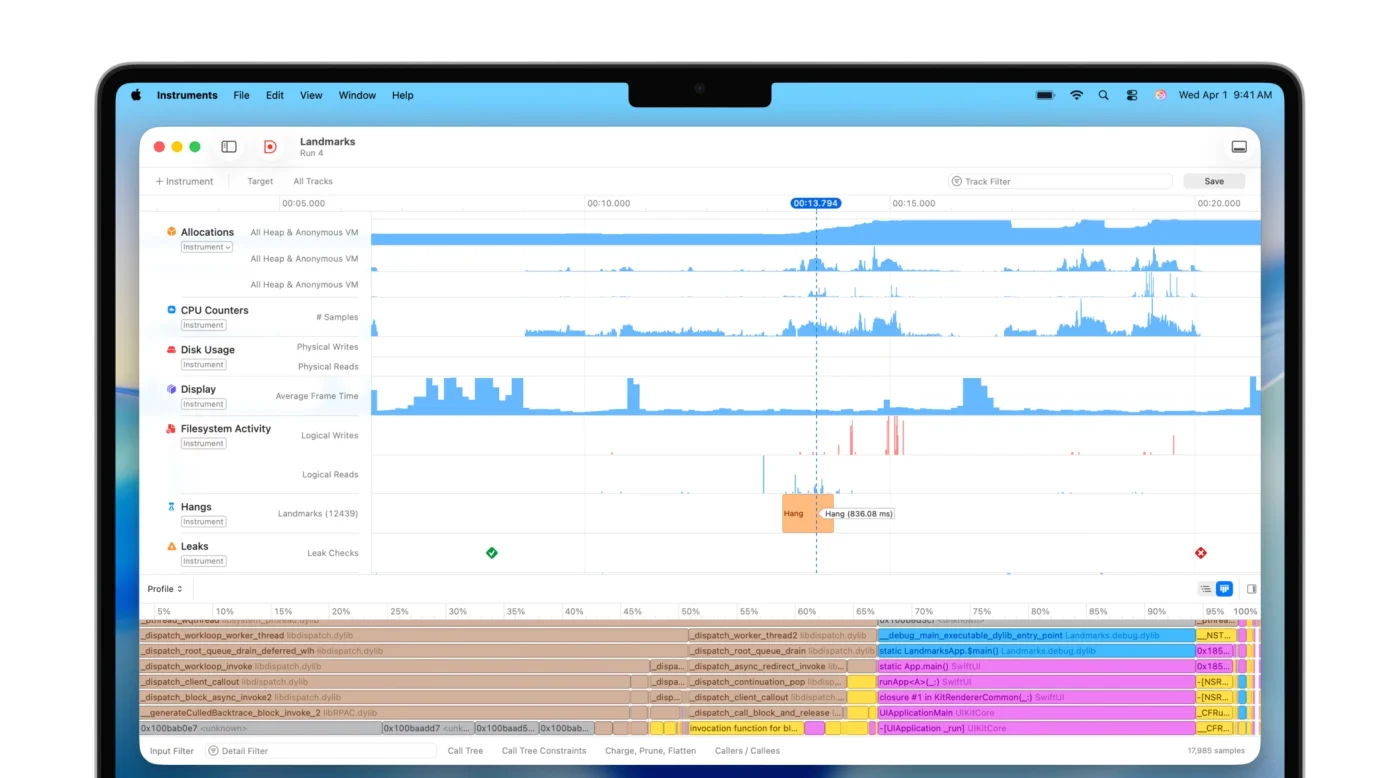The image size is (1400, 778).
Task: Click the Siri icon in the menu bar
Action: [1160, 95]
